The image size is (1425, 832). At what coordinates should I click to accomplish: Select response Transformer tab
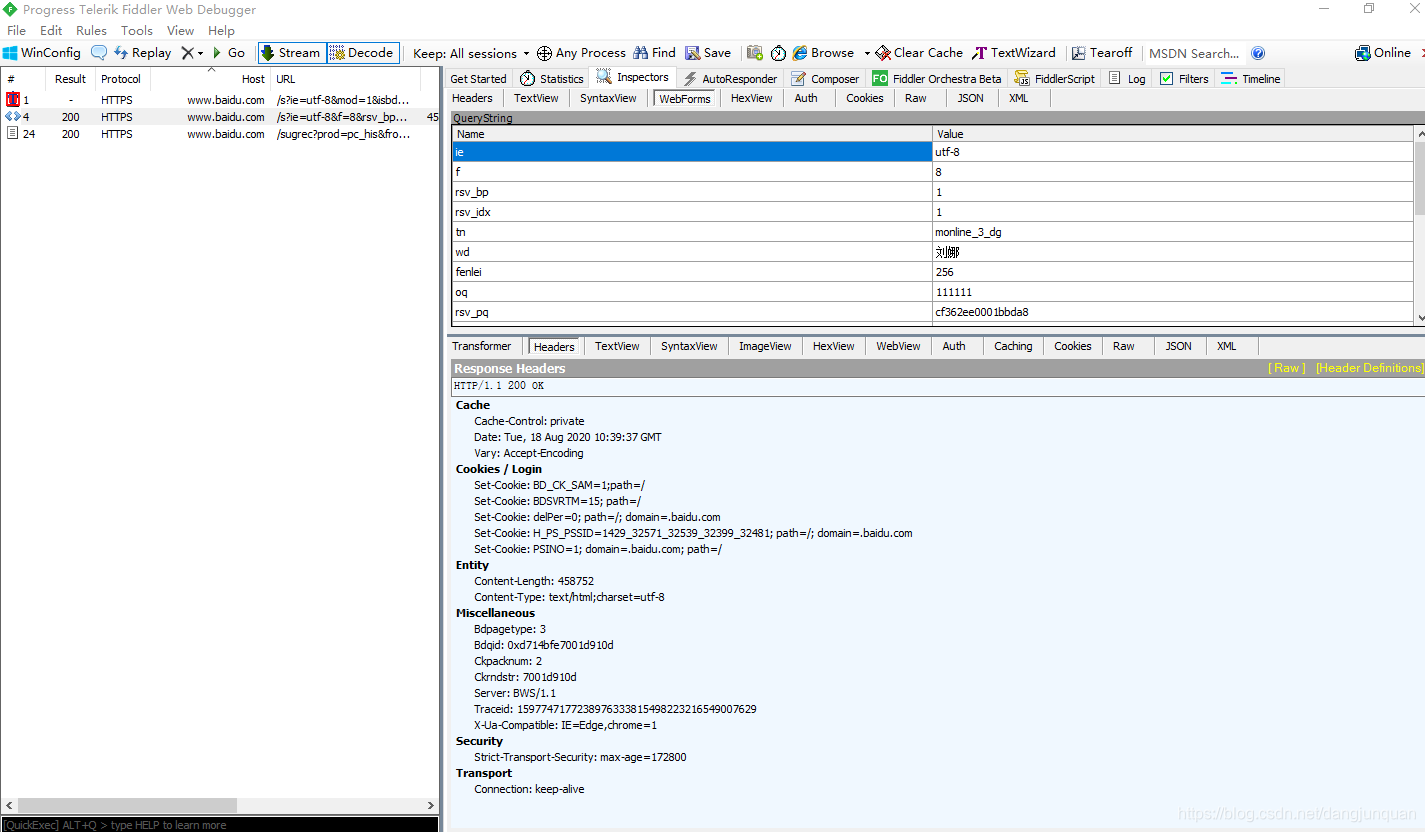pos(482,346)
